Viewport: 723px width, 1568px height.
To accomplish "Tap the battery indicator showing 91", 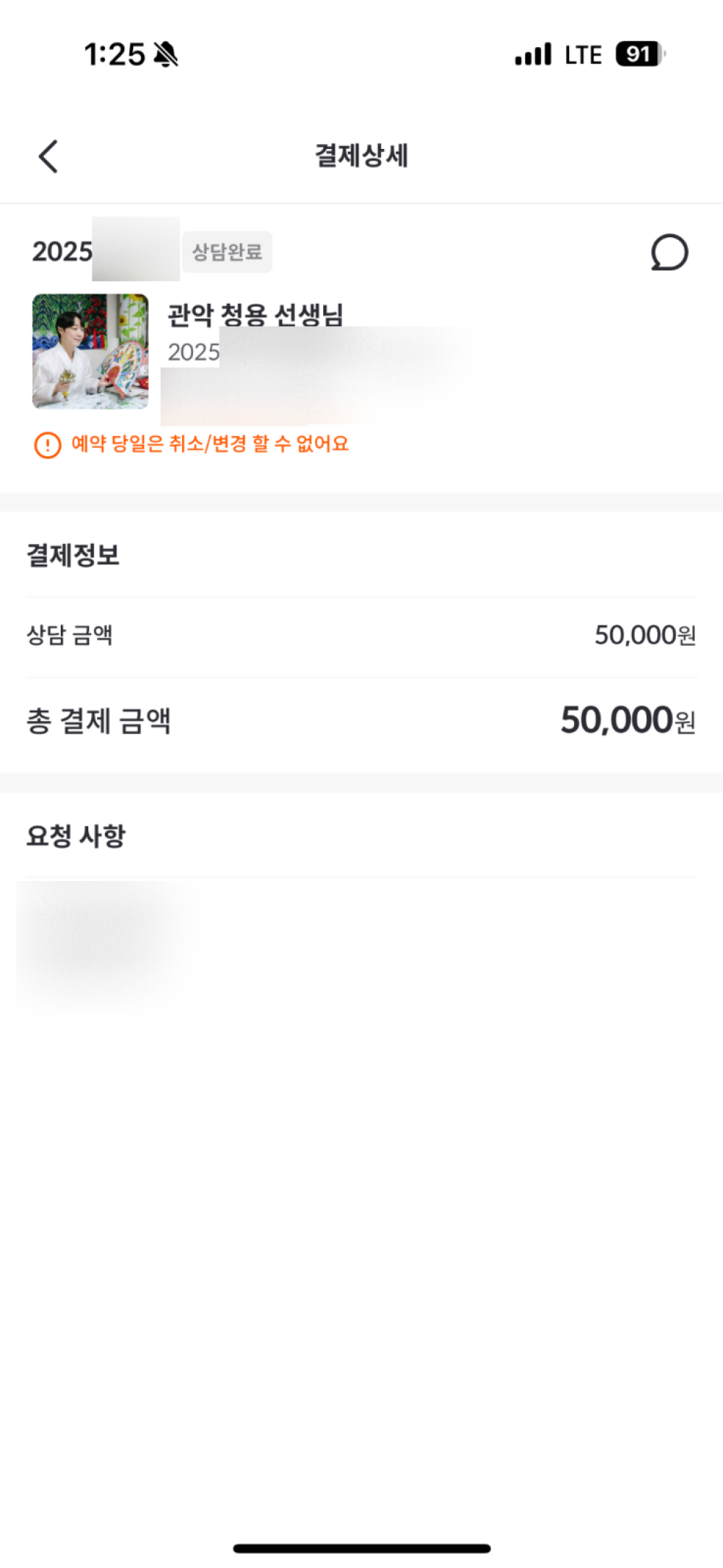I will [x=640, y=54].
